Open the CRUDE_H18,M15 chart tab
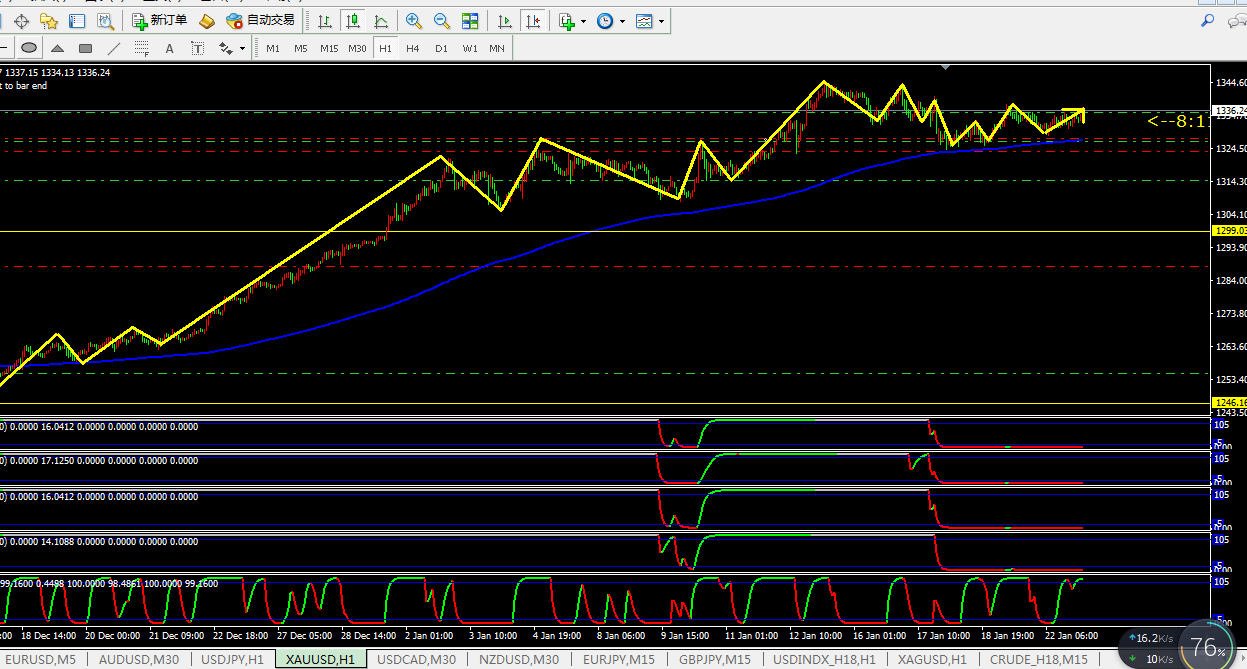 click(x=1039, y=660)
